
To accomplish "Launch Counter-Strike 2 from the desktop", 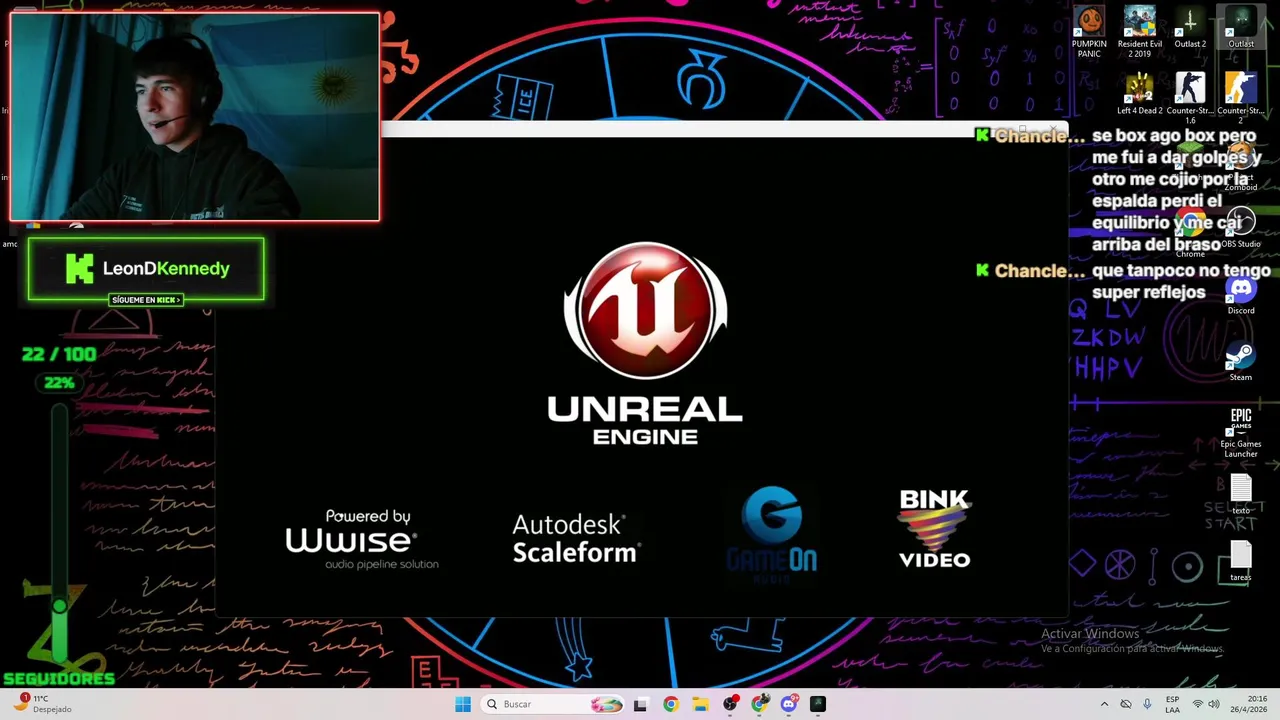I will [1241, 98].
